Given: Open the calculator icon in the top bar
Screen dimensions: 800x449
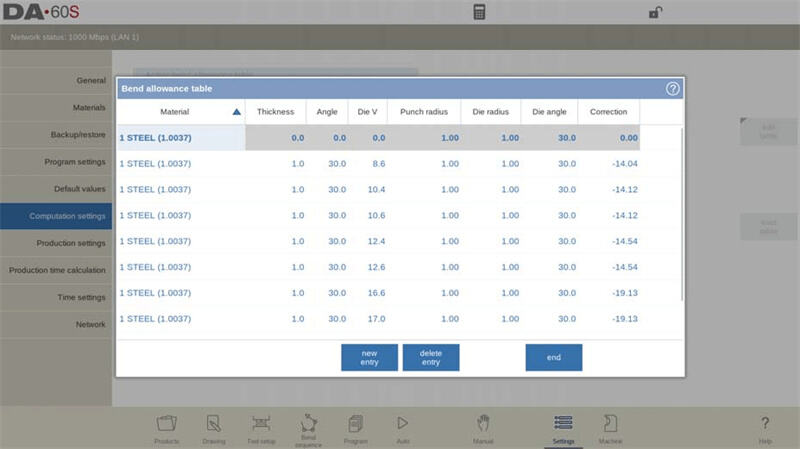Looking at the screenshot, I should (480, 12).
